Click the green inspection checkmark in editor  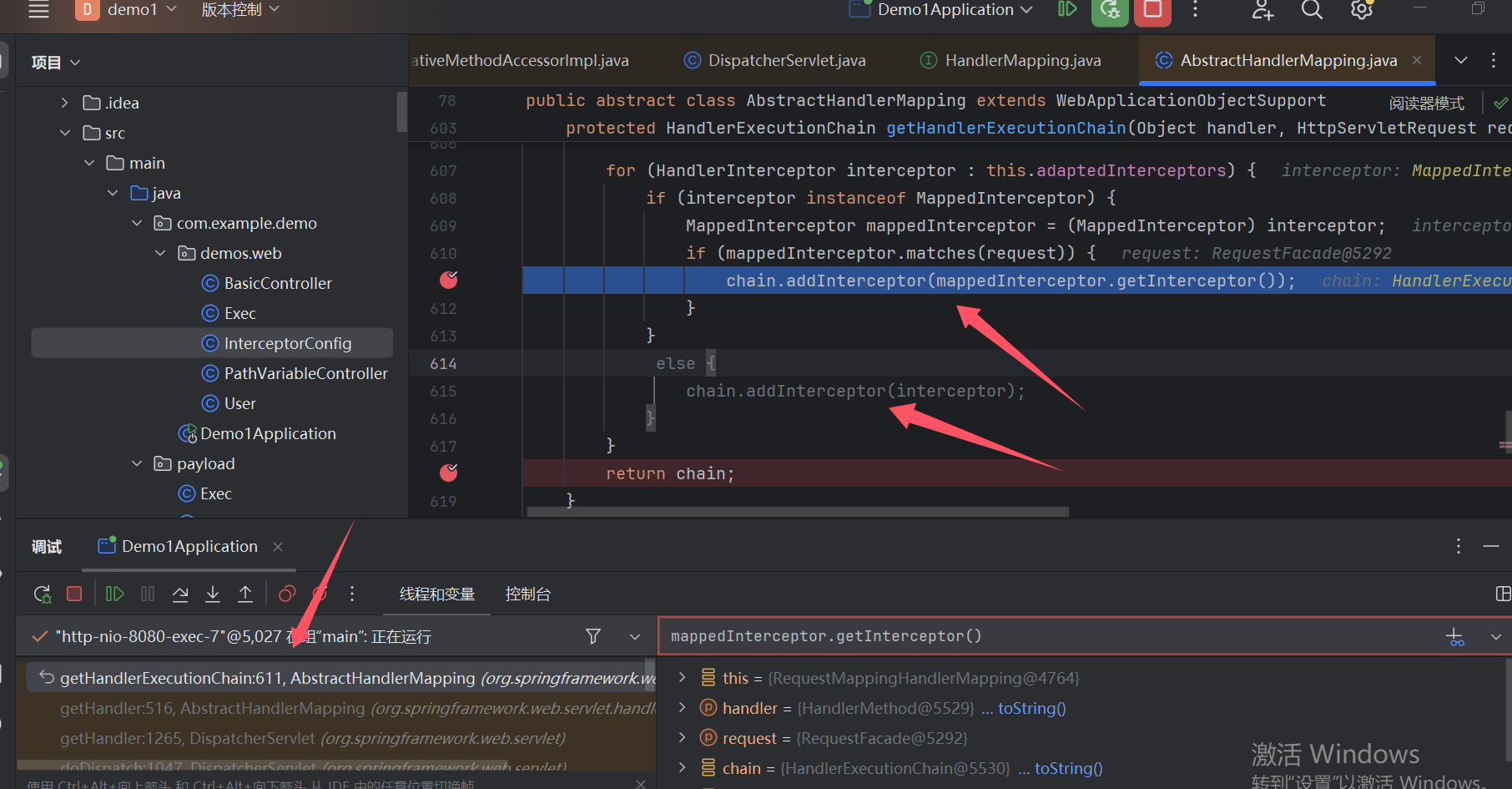tap(1500, 104)
